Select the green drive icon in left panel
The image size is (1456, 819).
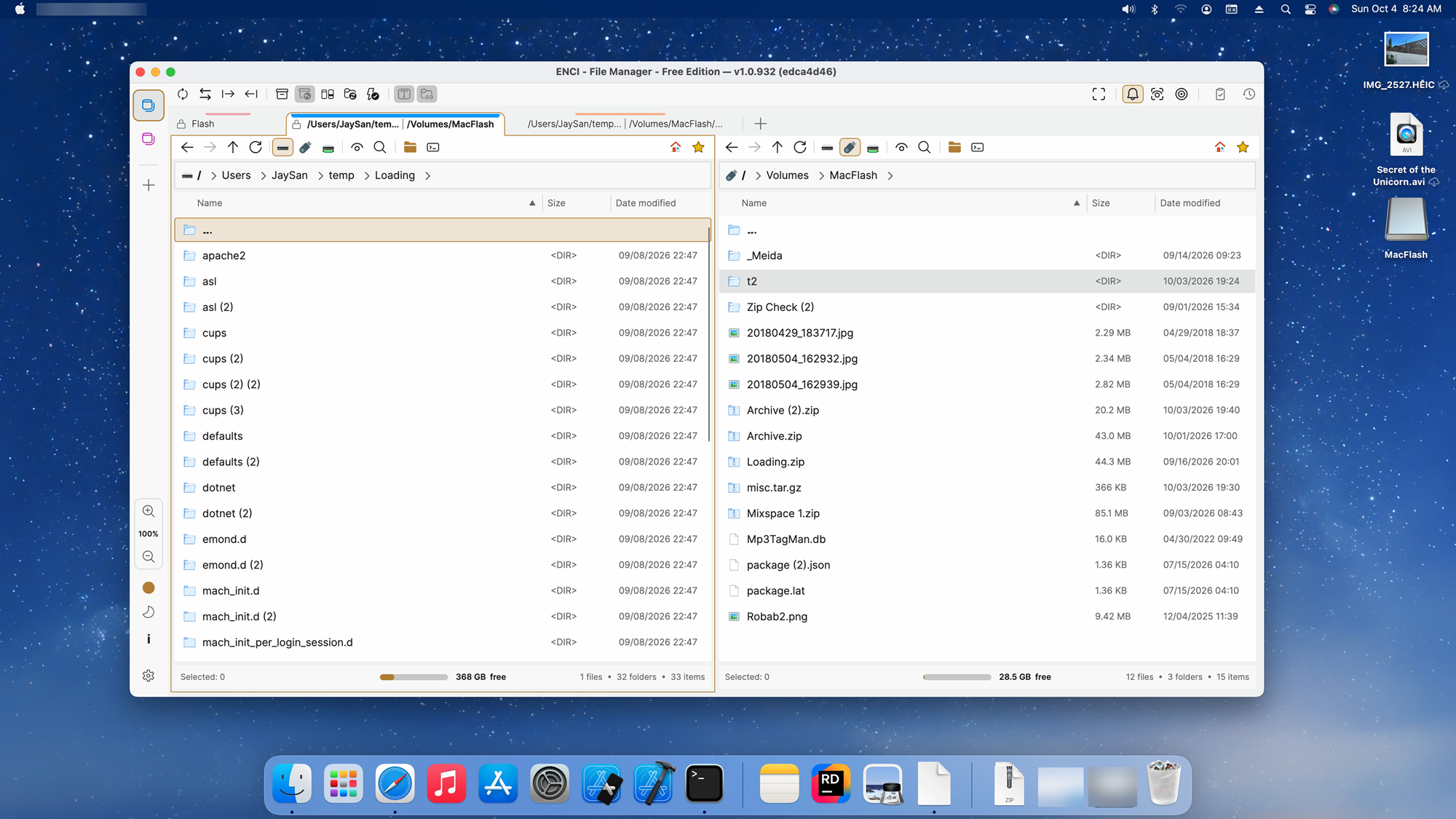(328, 148)
